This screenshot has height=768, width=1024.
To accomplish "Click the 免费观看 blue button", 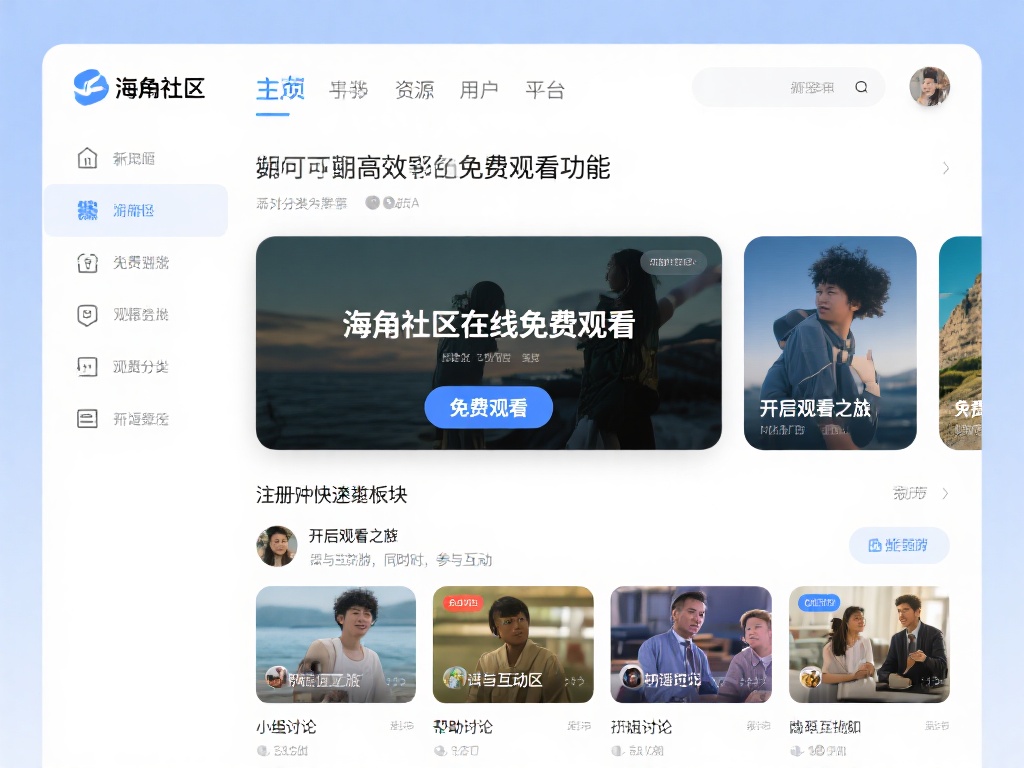I will point(488,408).
